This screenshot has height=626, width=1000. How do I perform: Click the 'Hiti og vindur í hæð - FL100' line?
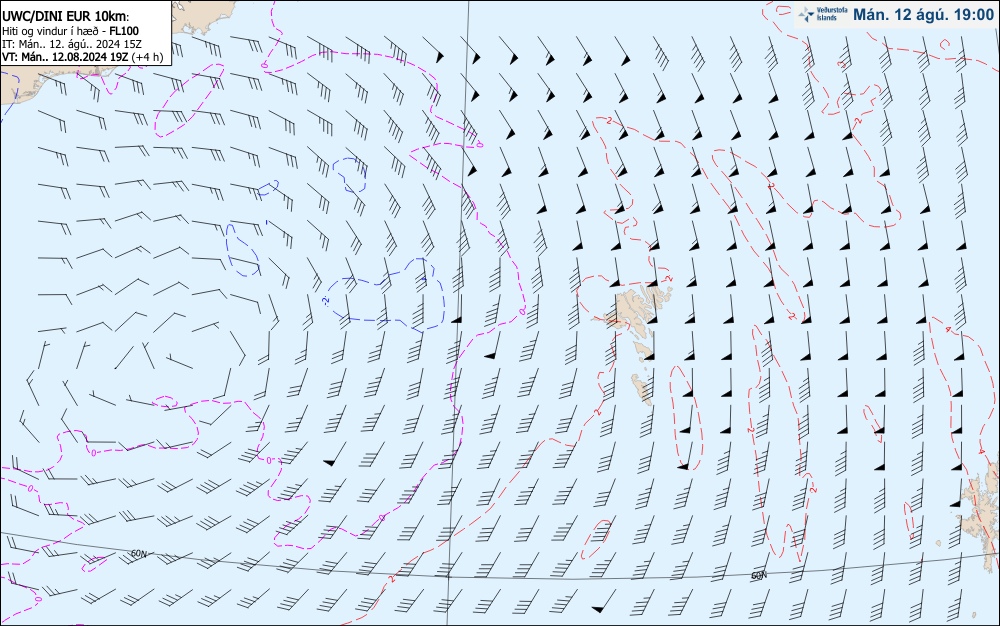tap(70, 31)
